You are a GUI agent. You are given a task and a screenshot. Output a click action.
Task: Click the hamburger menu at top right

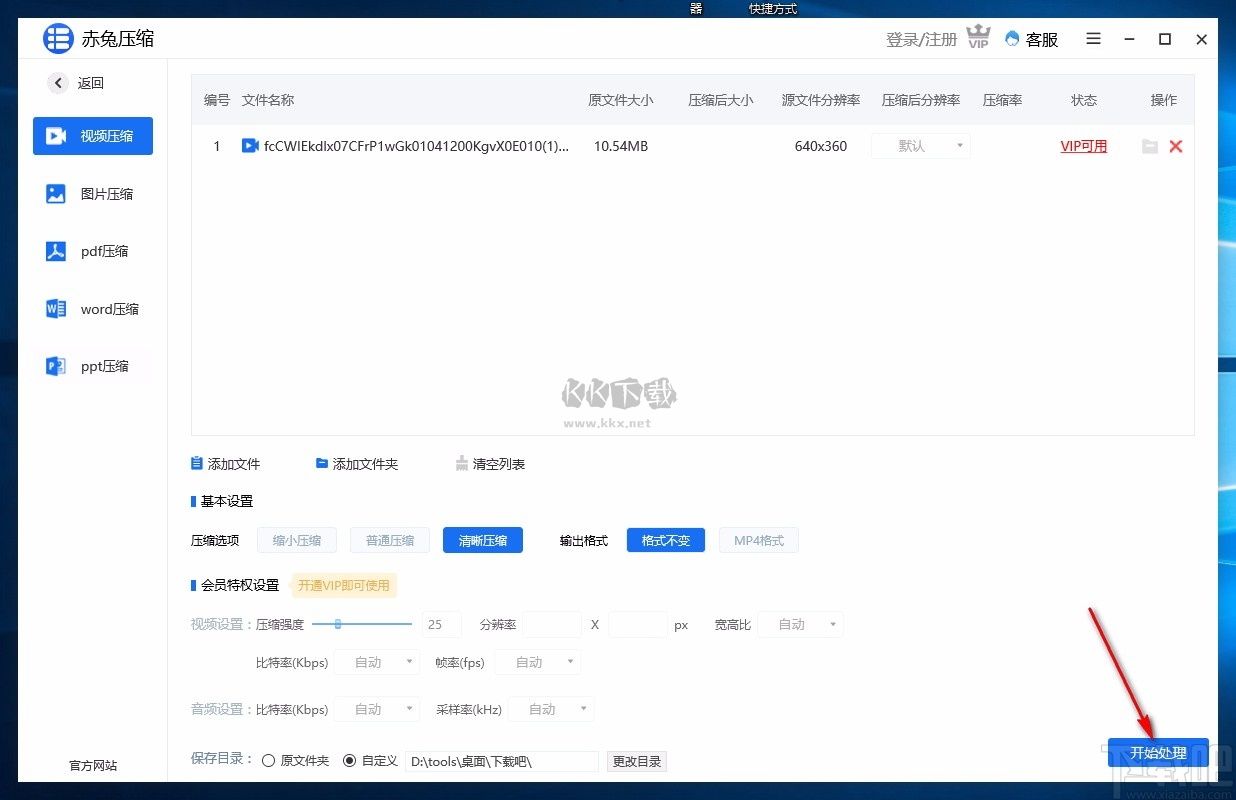1093,39
